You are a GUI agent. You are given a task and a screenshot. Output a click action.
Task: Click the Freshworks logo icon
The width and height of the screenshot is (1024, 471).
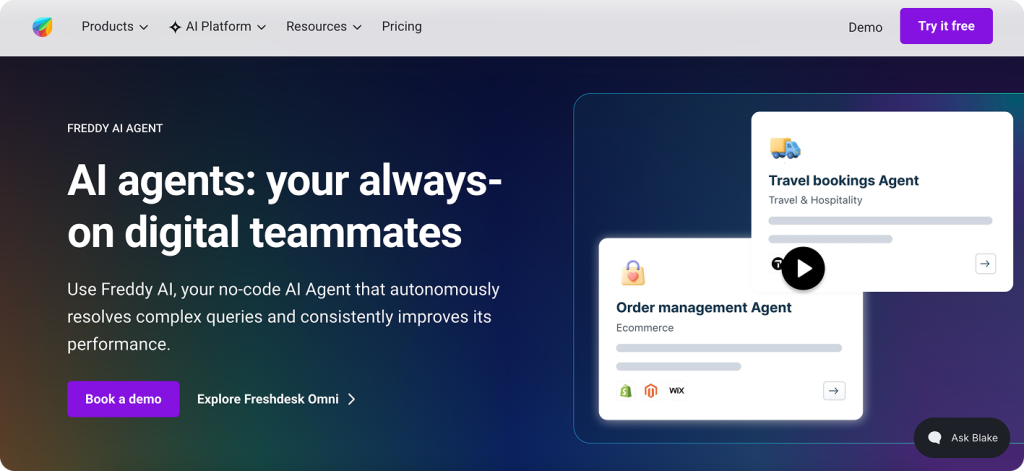[42, 27]
